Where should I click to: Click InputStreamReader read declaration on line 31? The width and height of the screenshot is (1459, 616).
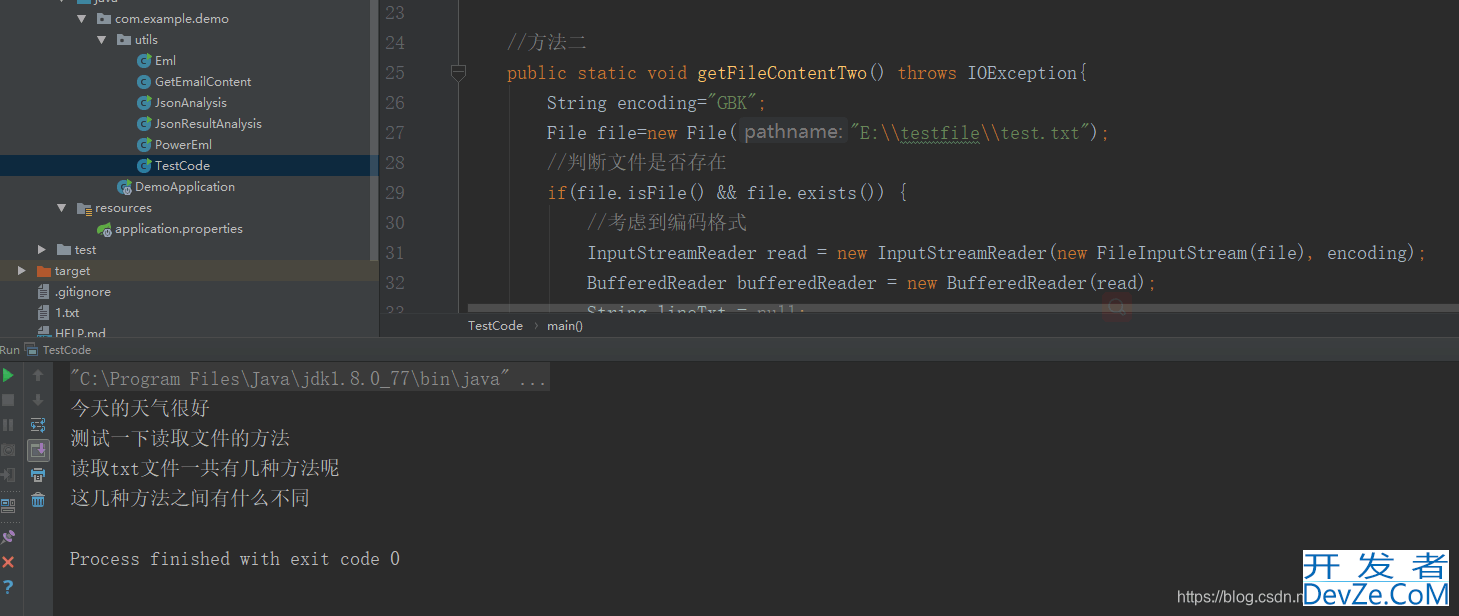point(697,253)
